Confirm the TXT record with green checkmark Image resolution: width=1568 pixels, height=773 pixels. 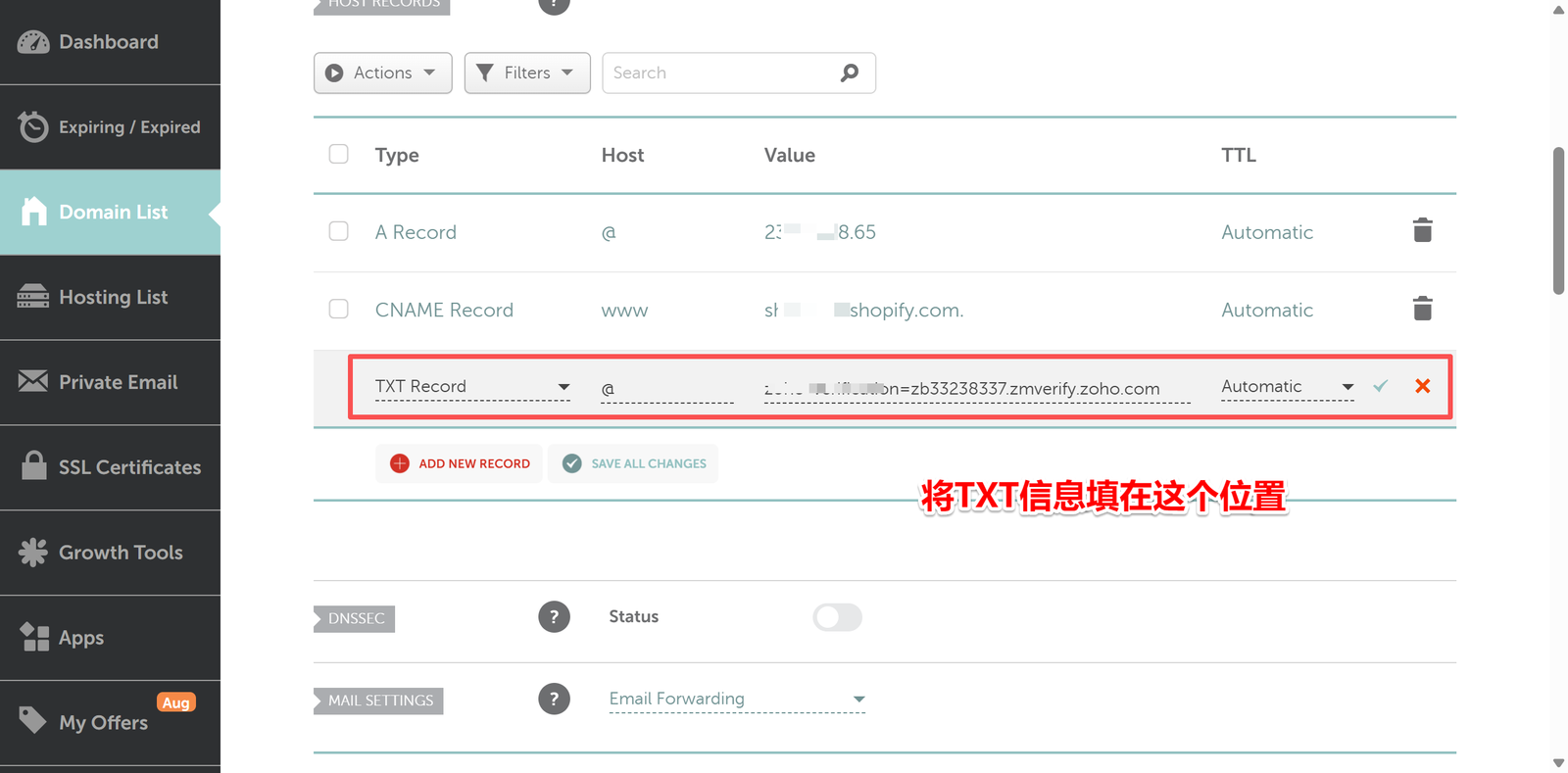[x=1381, y=386]
